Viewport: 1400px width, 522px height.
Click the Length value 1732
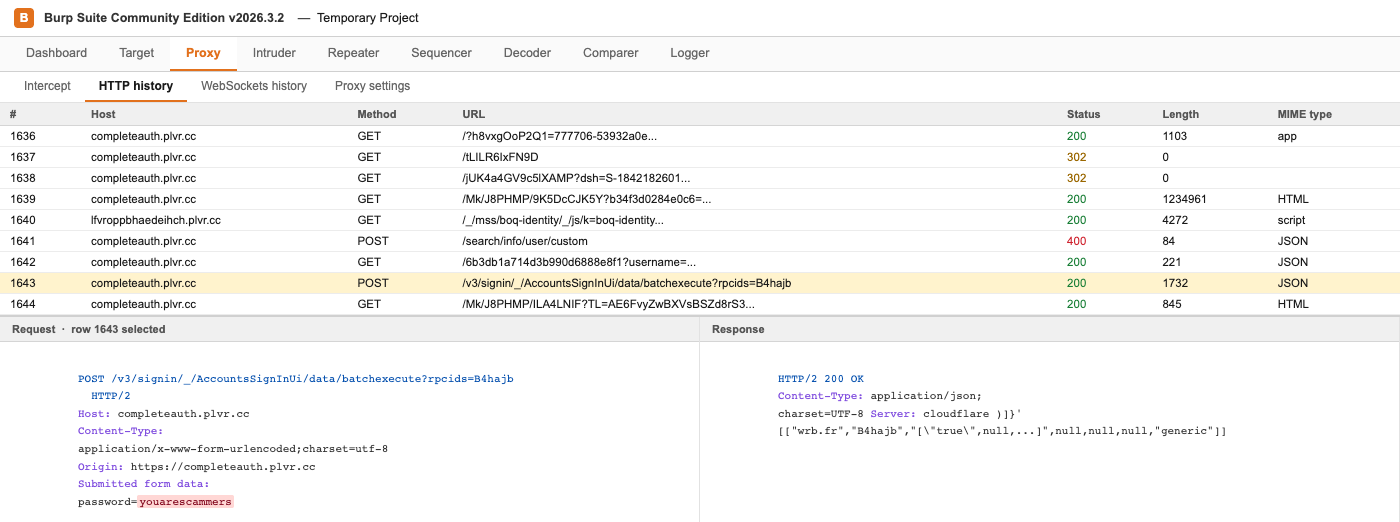pyautogui.click(x=1175, y=283)
